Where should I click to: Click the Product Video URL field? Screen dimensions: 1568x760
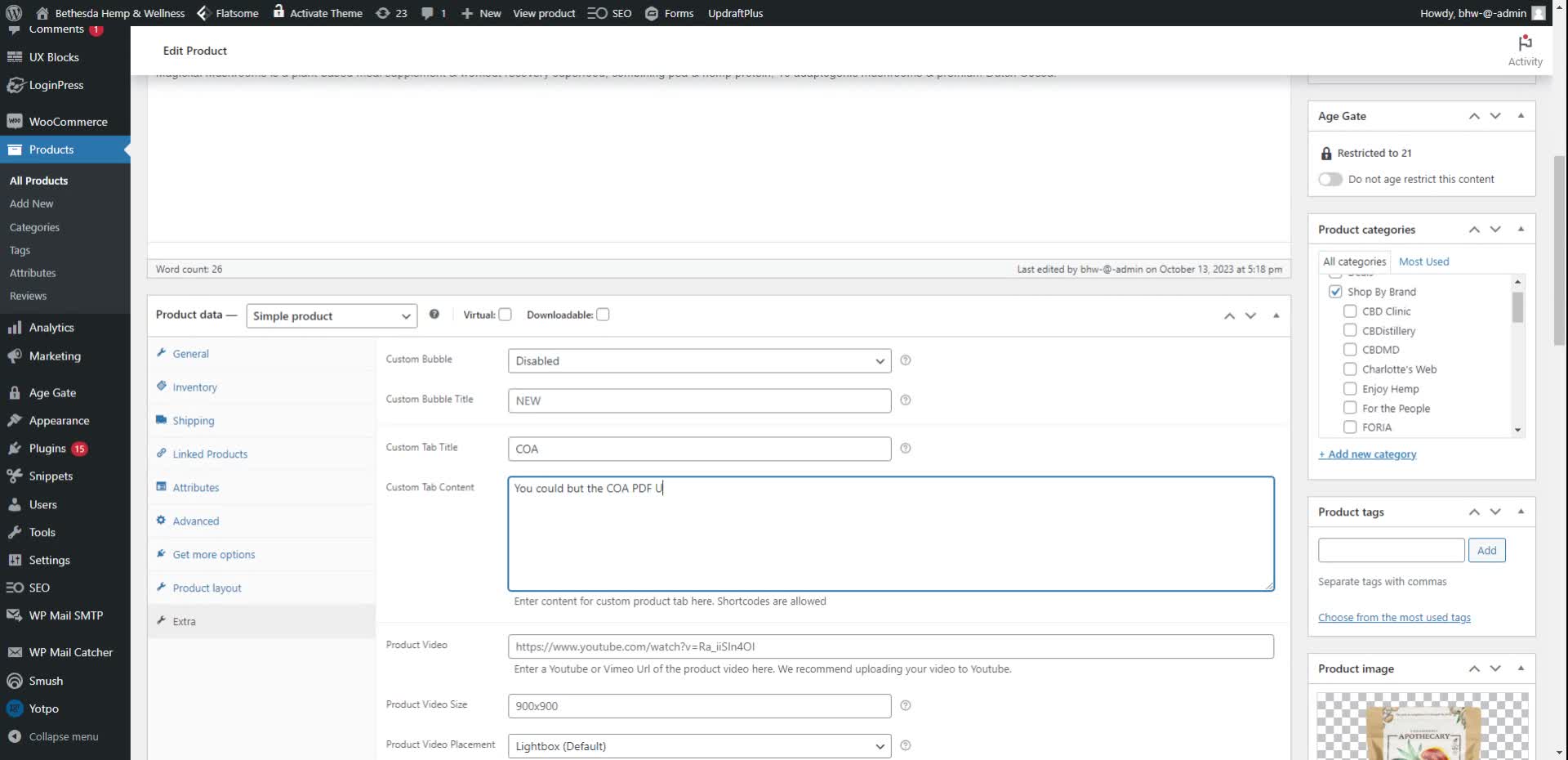pos(890,646)
